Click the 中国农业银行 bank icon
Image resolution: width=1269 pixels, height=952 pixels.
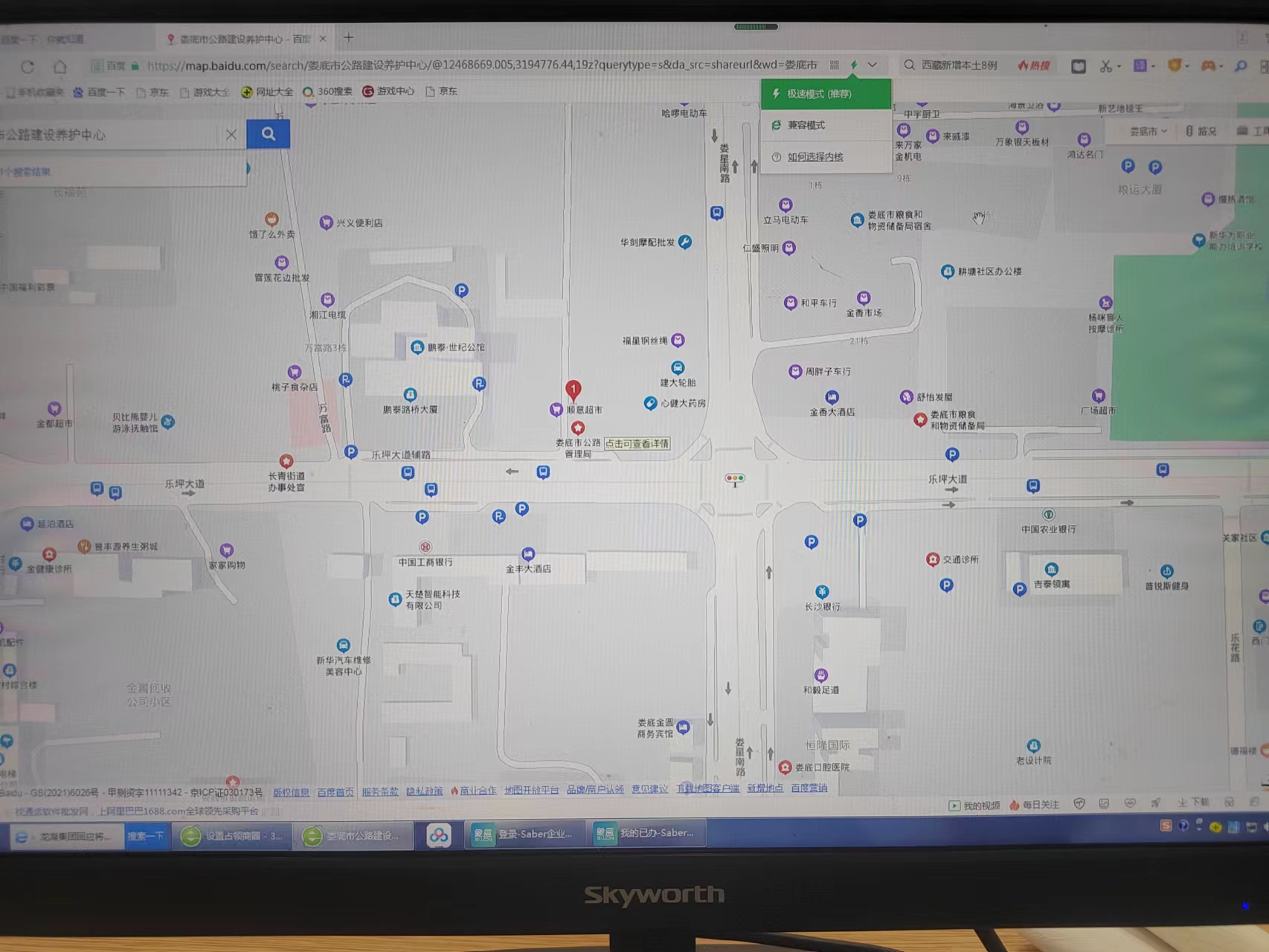(1048, 515)
